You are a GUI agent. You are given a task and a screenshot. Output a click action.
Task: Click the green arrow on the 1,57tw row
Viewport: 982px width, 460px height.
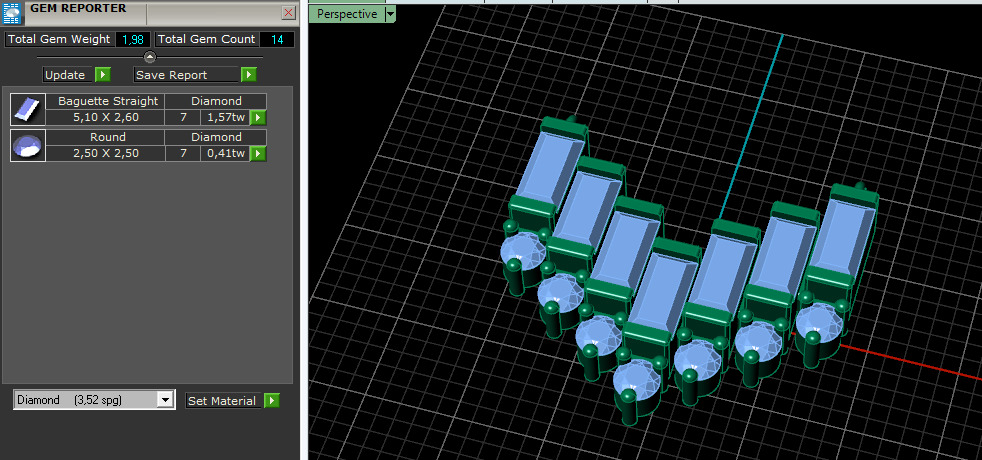pos(257,118)
